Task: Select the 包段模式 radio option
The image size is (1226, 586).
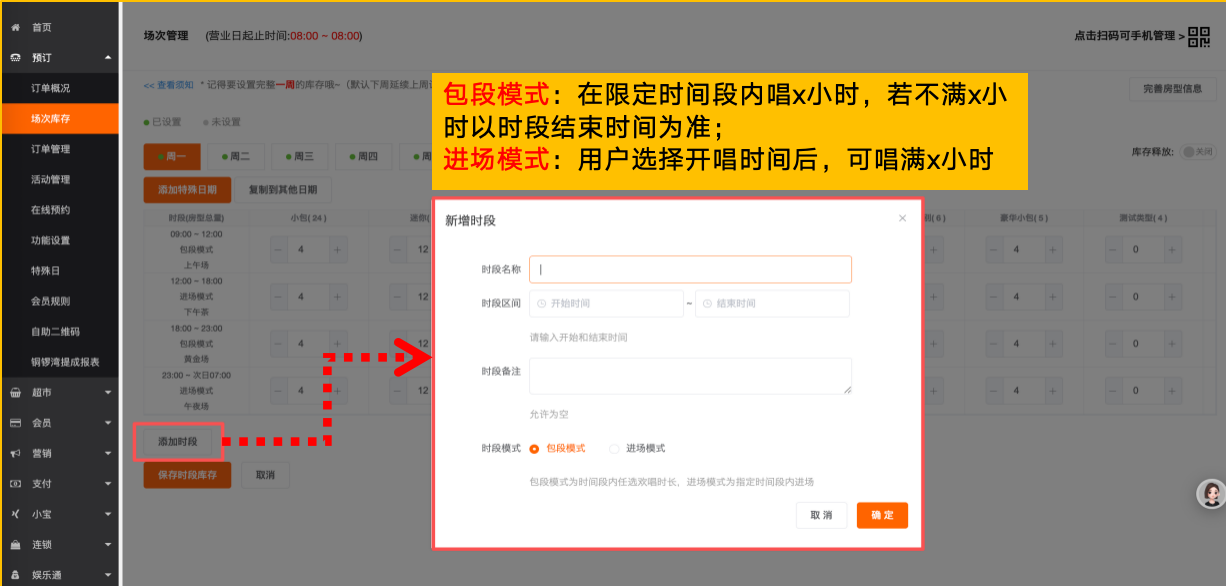Action: point(534,449)
